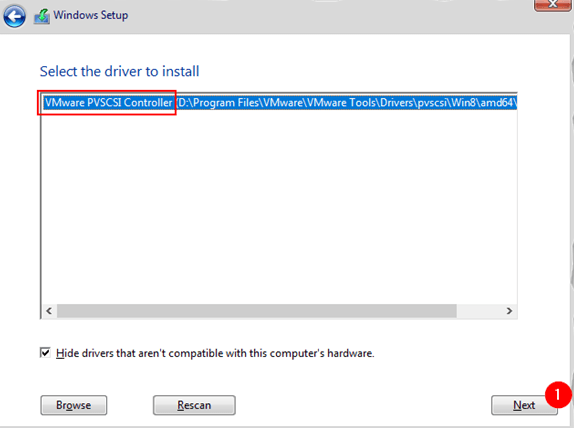
Task: Click the blank title bar area
Action: (x=329, y=16)
